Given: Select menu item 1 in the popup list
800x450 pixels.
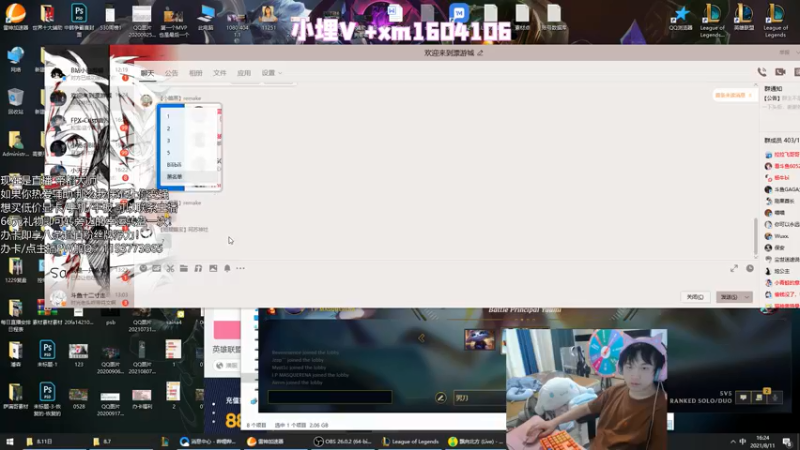Looking at the screenshot, I should (x=186, y=116).
